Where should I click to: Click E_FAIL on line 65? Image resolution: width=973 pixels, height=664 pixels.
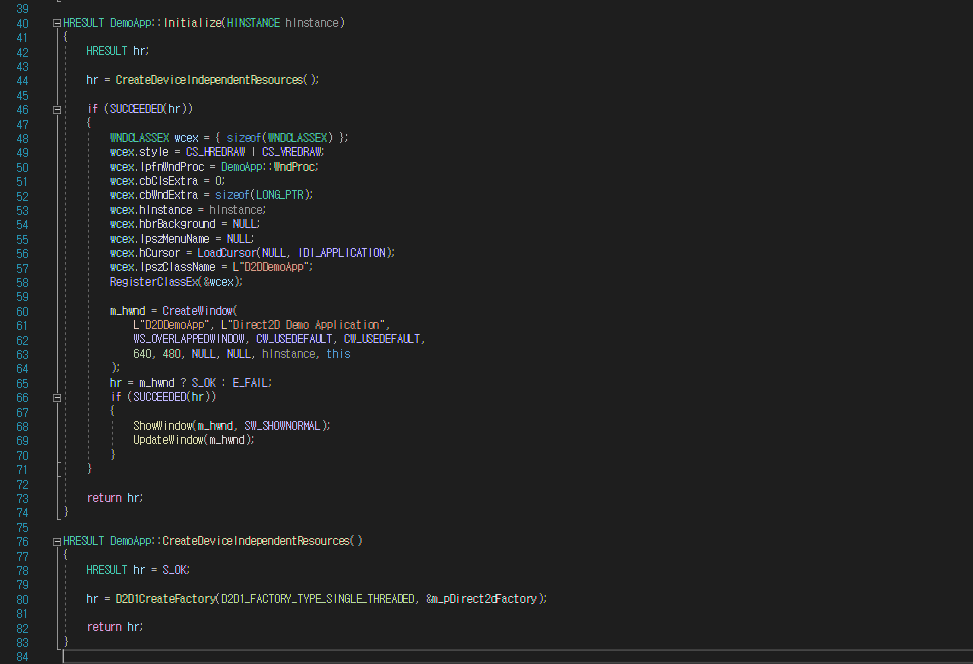(x=250, y=383)
